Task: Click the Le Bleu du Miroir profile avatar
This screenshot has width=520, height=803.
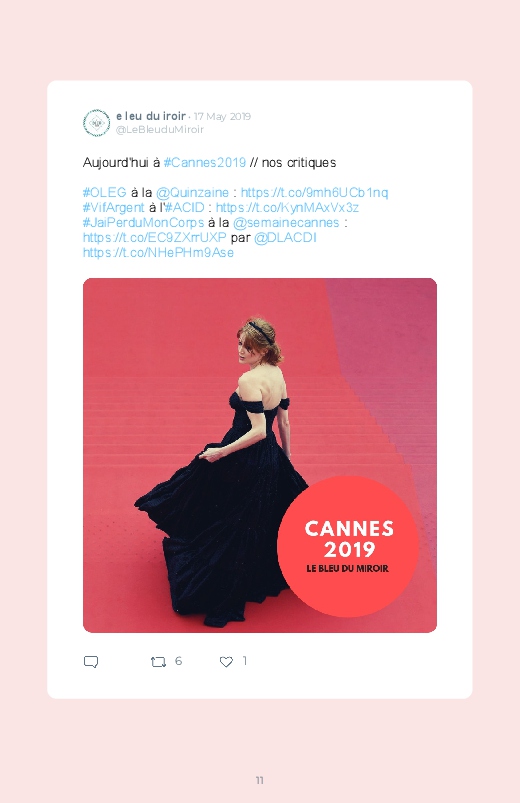Action: (x=96, y=123)
